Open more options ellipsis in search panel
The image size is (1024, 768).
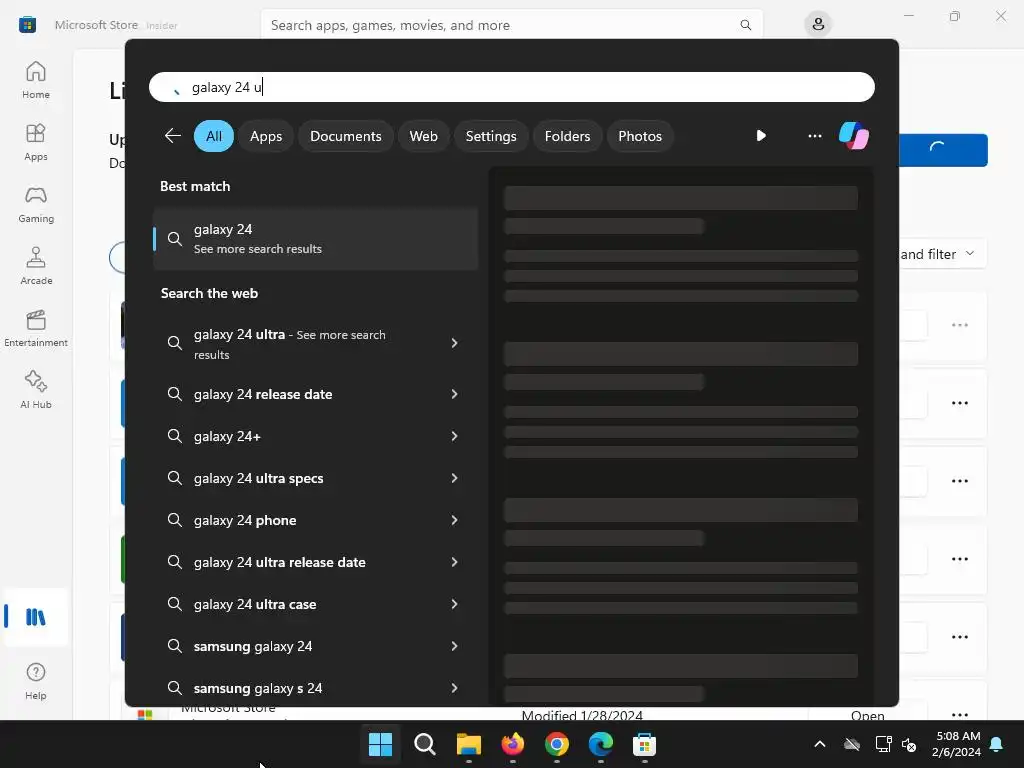(x=814, y=136)
